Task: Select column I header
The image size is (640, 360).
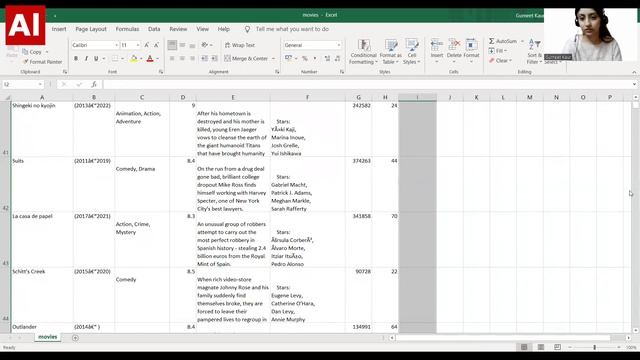Action: pos(417,97)
